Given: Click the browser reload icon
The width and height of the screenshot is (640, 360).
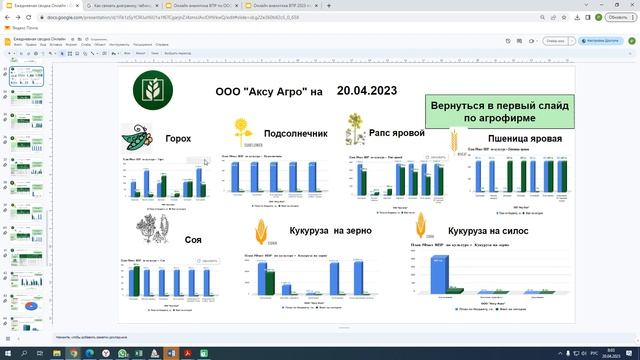Looking at the screenshot, I should (x=29, y=18).
